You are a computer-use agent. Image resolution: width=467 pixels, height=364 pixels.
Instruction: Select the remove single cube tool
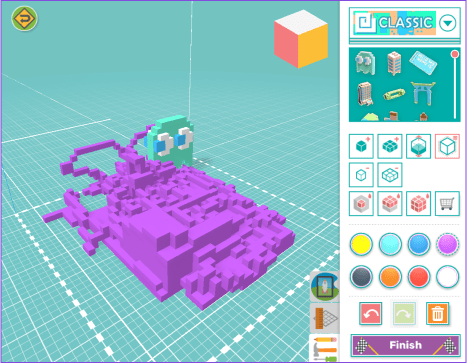point(361,175)
